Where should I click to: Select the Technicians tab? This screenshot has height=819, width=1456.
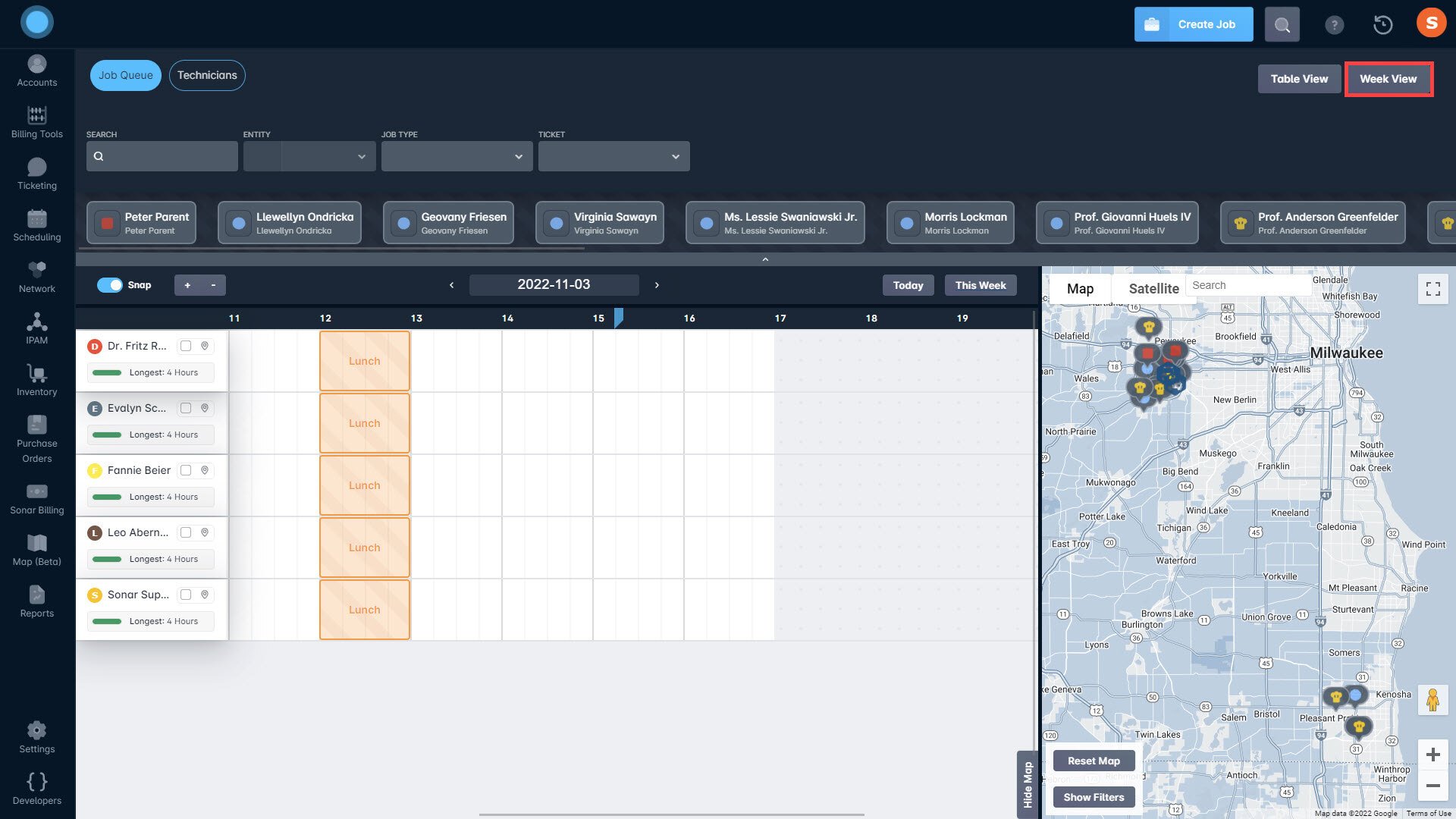coord(207,75)
